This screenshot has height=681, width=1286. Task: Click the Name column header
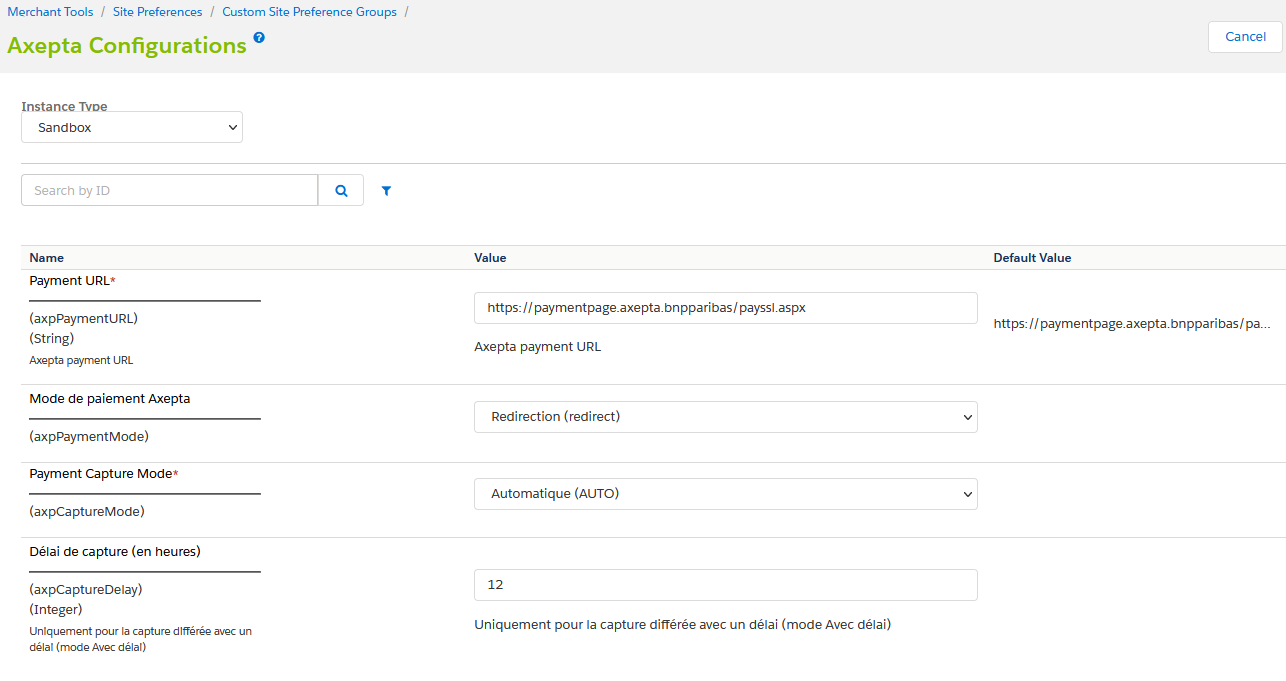coord(47,258)
